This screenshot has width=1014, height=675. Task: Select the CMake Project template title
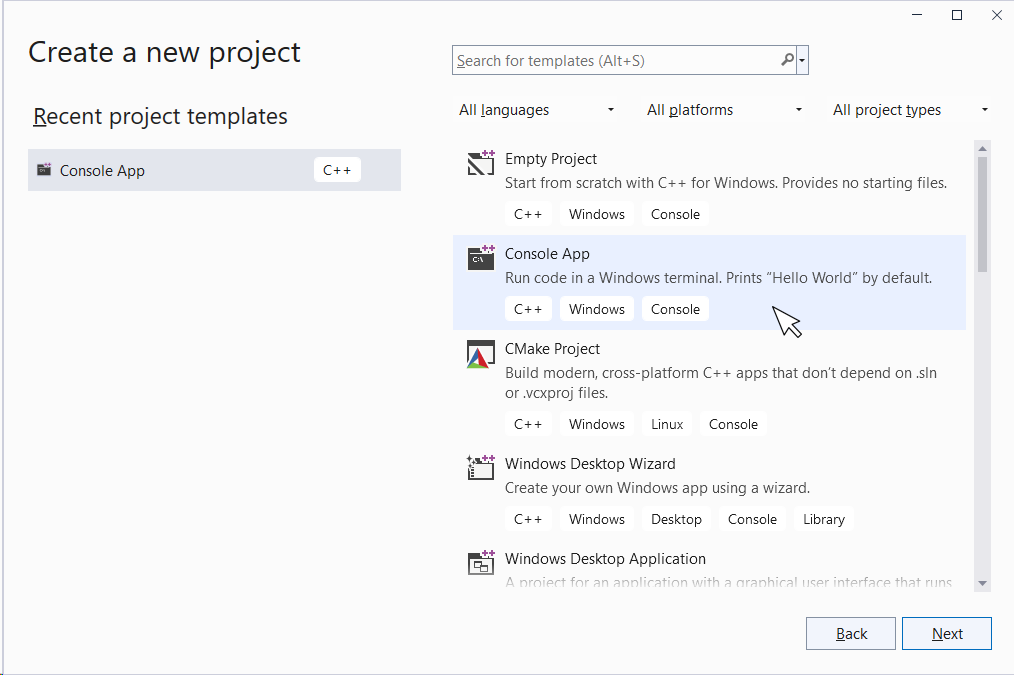552,349
